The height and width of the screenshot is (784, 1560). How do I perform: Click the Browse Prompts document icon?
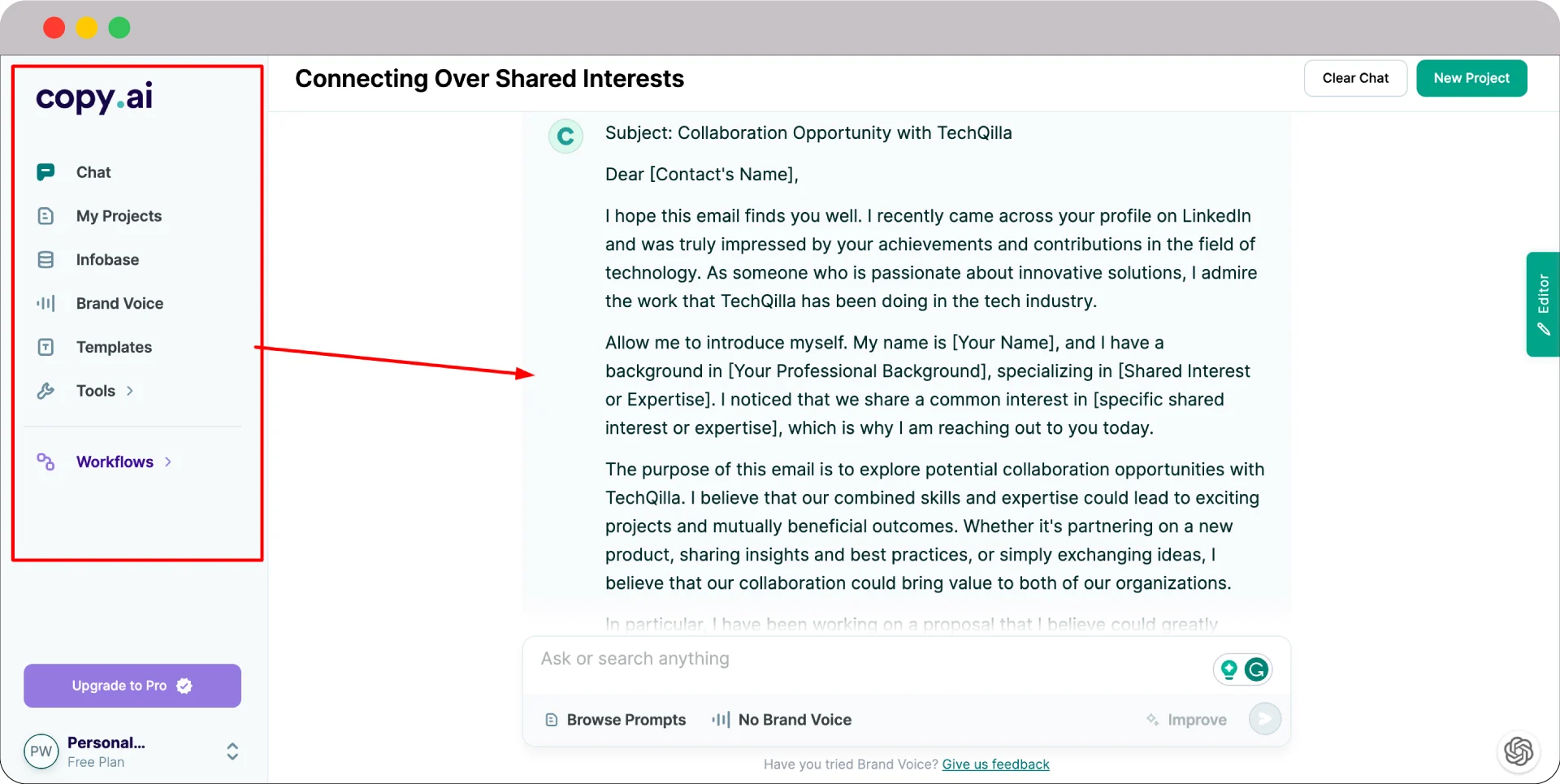pyautogui.click(x=552, y=720)
